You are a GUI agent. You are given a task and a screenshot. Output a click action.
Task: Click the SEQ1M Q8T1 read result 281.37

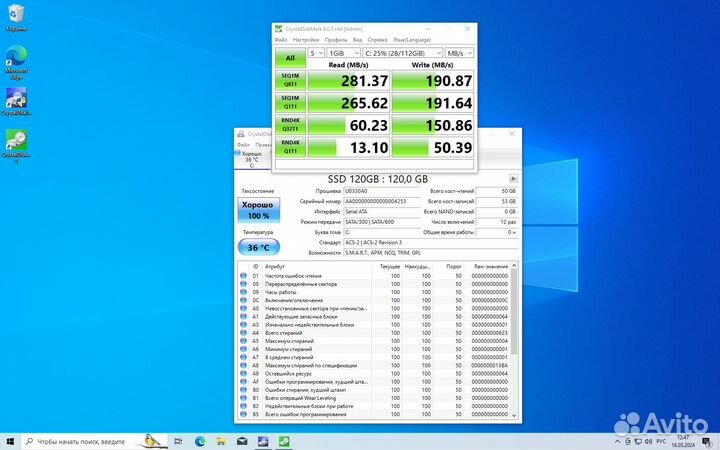click(x=349, y=80)
